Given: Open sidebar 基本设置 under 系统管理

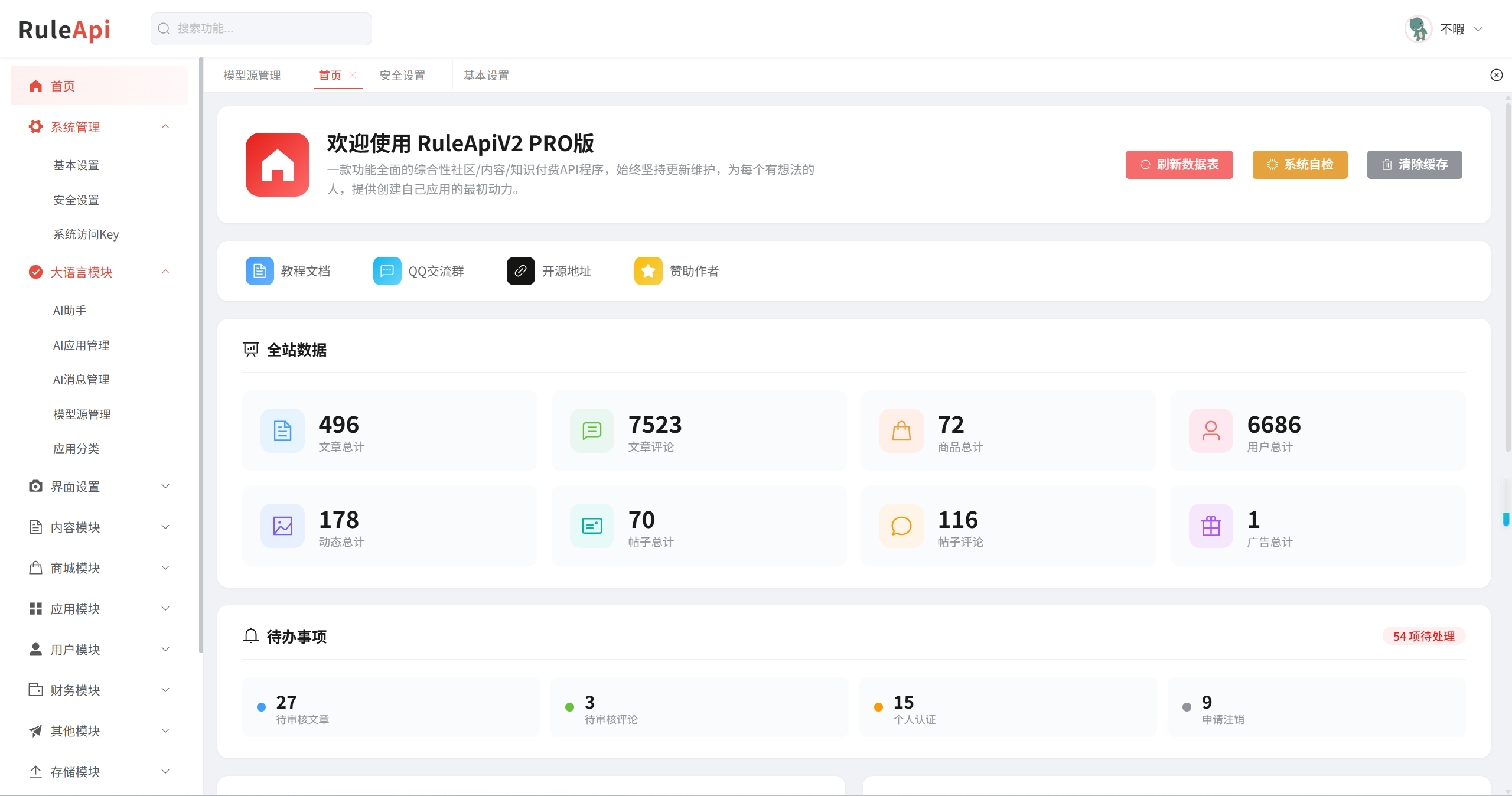Looking at the screenshot, I should (x=76, y=165).
